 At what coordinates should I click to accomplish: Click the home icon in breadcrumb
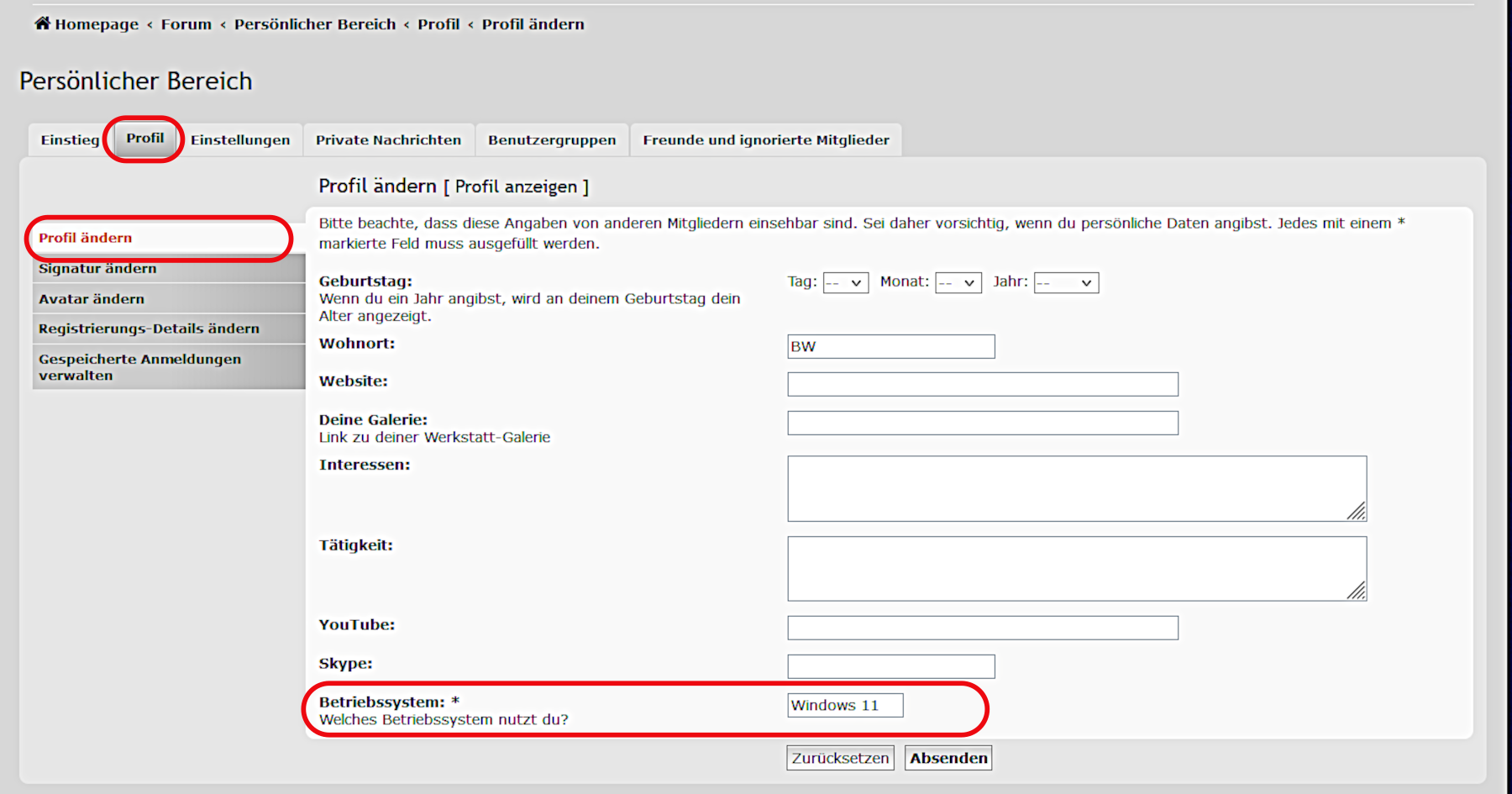[42, 24]
